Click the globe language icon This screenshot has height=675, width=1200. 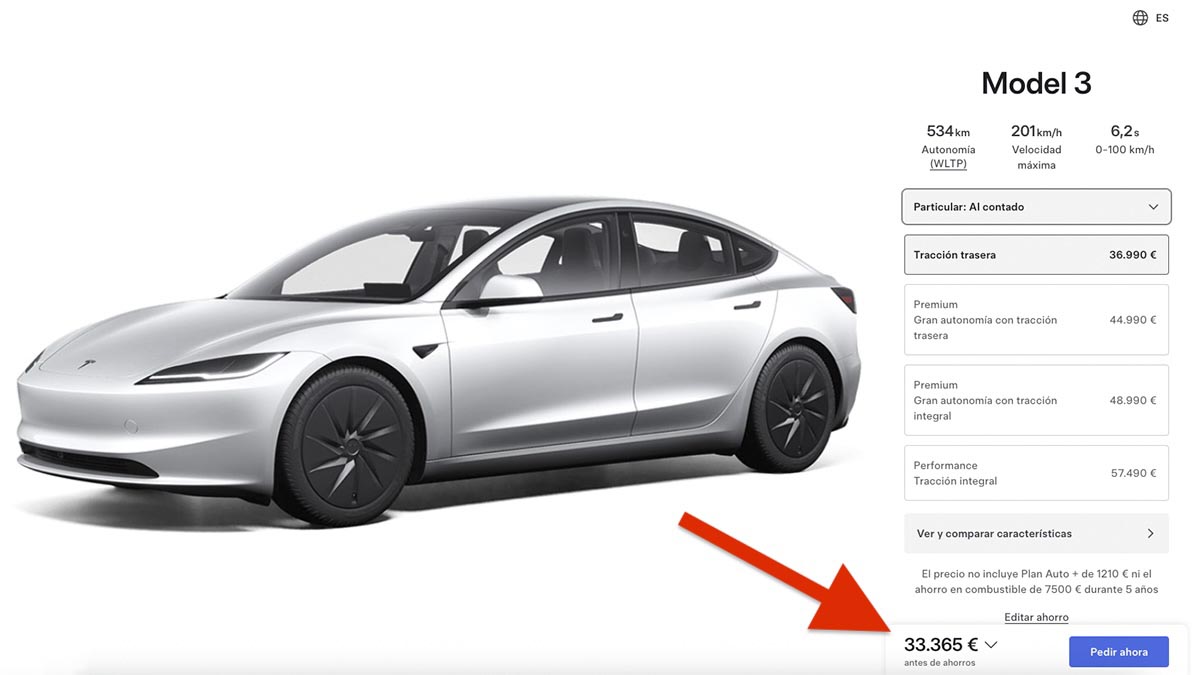[1140, 18]
